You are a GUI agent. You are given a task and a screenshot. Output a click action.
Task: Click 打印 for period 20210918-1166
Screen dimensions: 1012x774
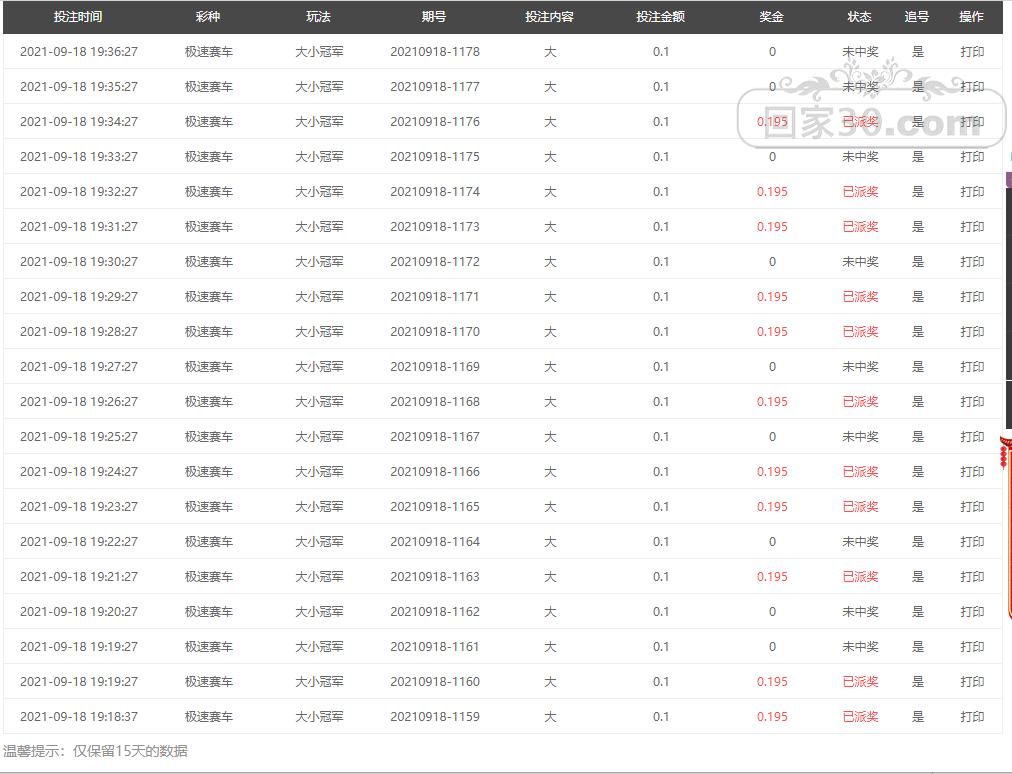(972, 472)
